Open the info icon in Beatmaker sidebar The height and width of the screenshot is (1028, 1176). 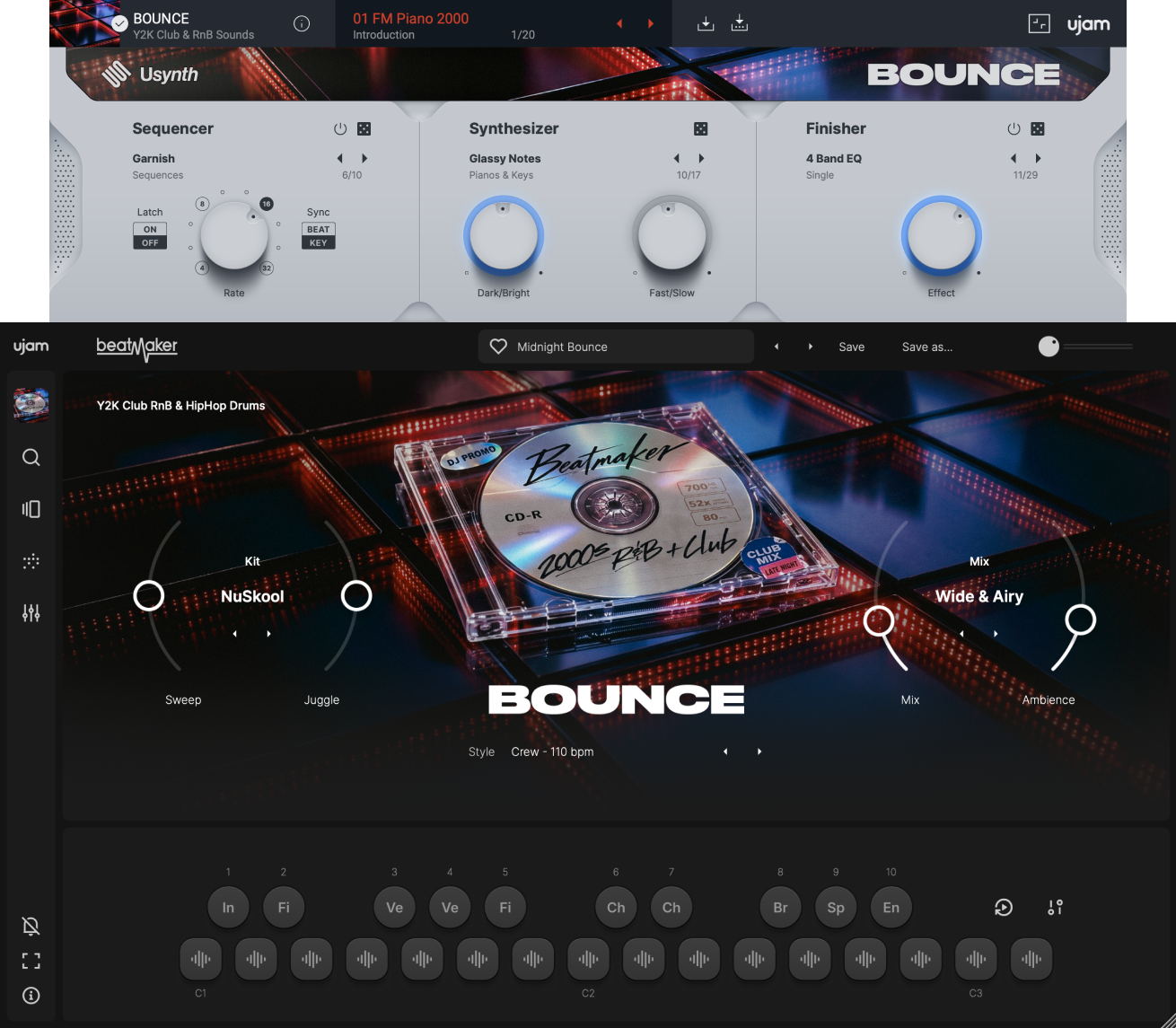point(31,996)
